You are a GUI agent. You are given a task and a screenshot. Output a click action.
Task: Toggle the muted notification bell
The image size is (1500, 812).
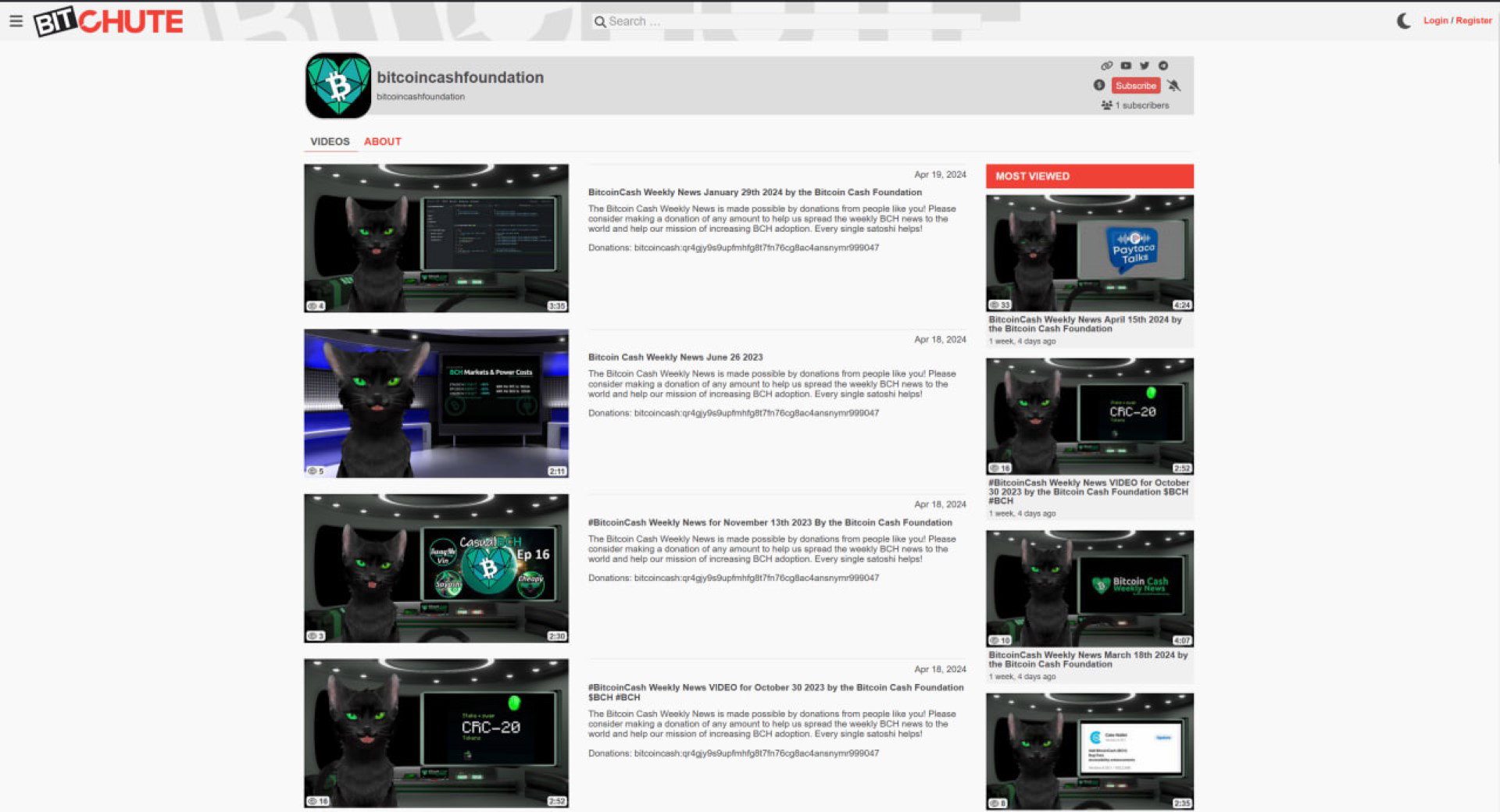[1173, 85]
